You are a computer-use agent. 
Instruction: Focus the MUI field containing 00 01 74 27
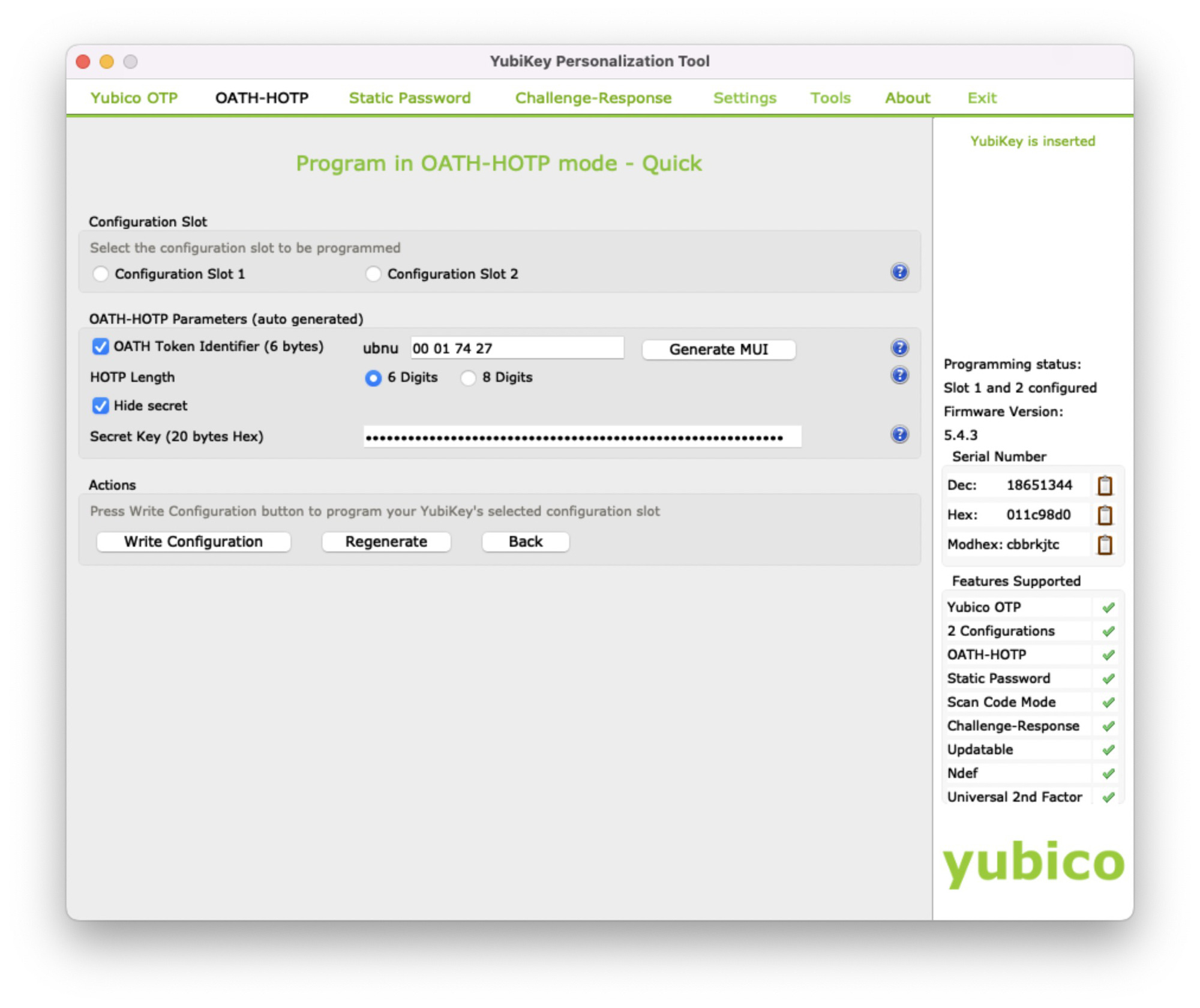(517, 348)
